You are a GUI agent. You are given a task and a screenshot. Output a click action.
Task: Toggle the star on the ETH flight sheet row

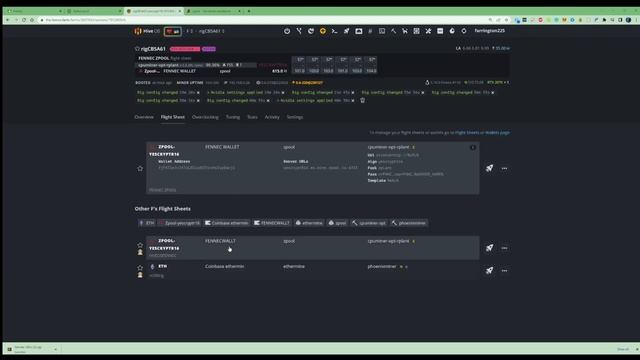coord(140,267)
